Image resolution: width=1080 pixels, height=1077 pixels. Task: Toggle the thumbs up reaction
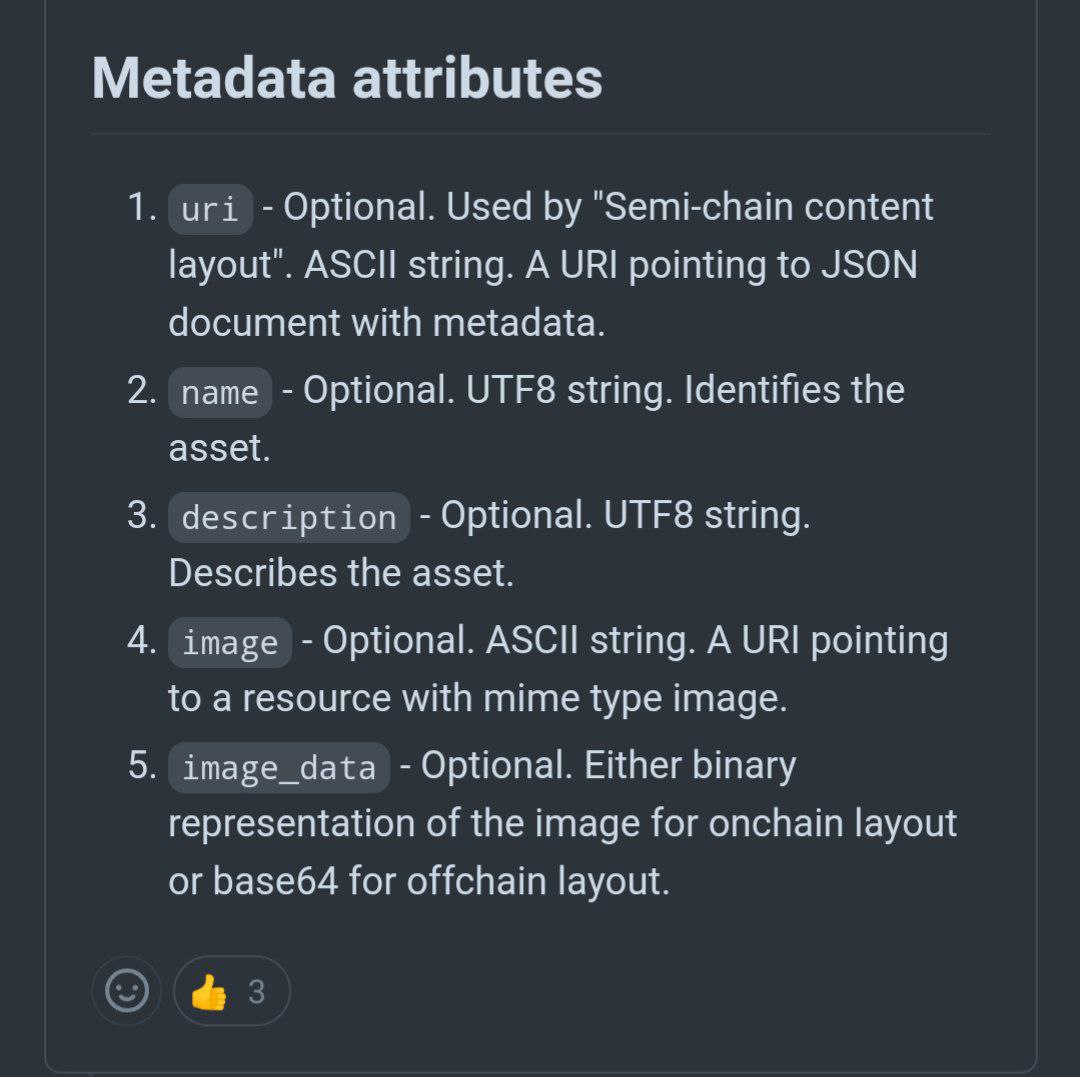pyautogui.click(x=232, y=991)
